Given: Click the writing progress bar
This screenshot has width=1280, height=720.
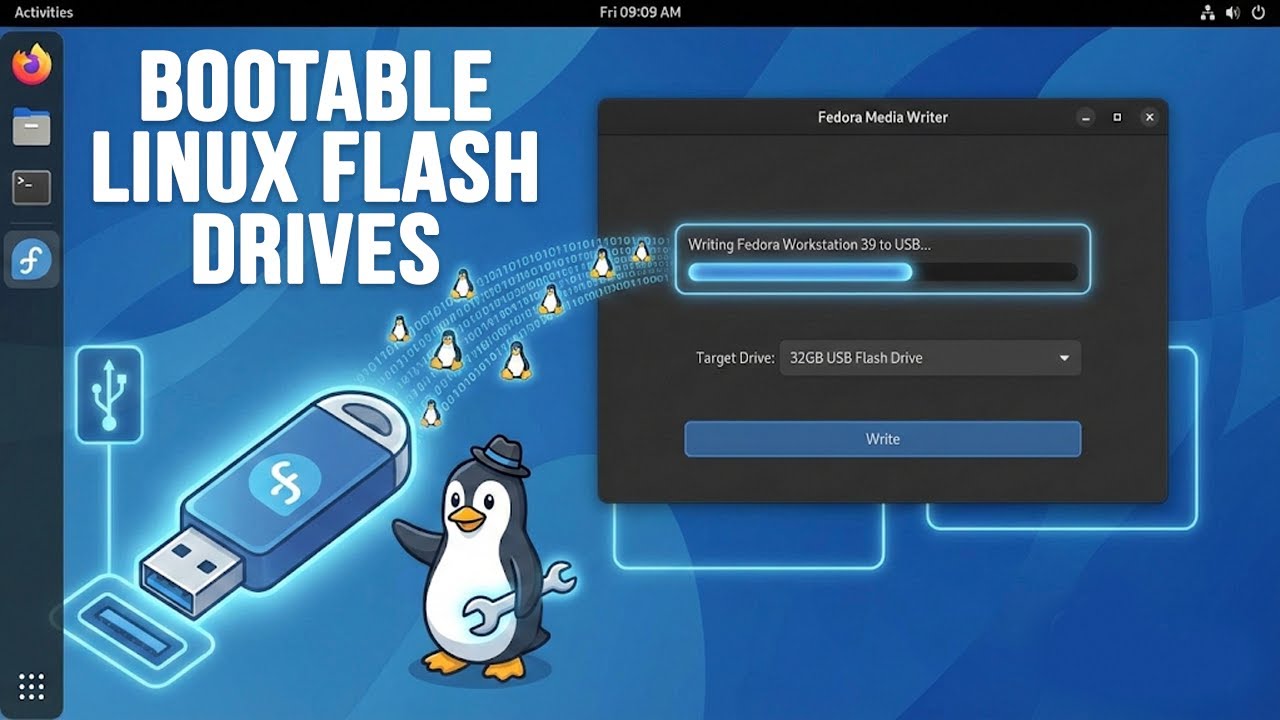Looking at the screenshot, I should (883, 272).
